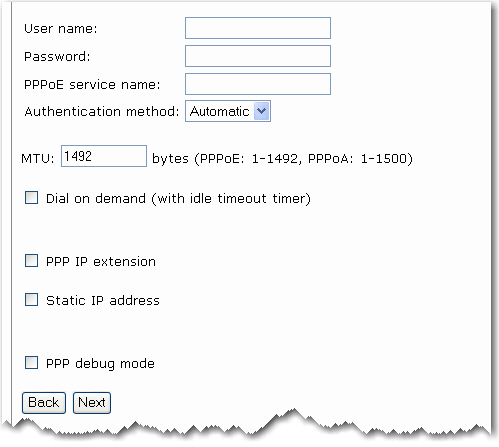Click the Dial on demand label text
Viewport: 499px width, 447px height.
(x=178, y=199)
